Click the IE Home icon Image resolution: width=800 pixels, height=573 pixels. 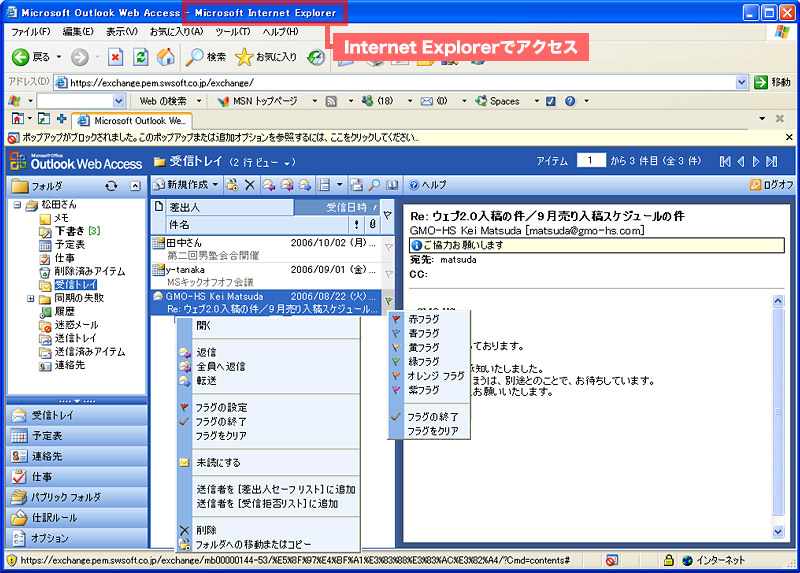165,57
